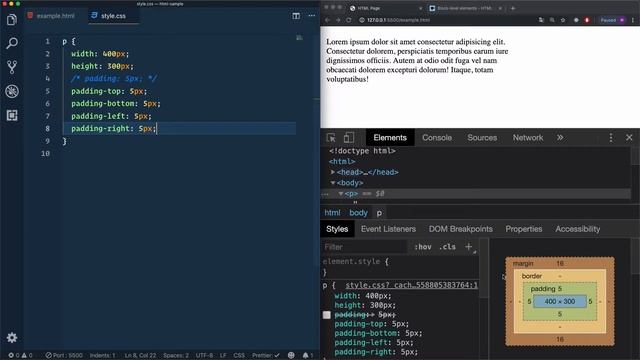640x360 pixels.
Task: Open a new browser tab
Action: (x=513, y=8)
